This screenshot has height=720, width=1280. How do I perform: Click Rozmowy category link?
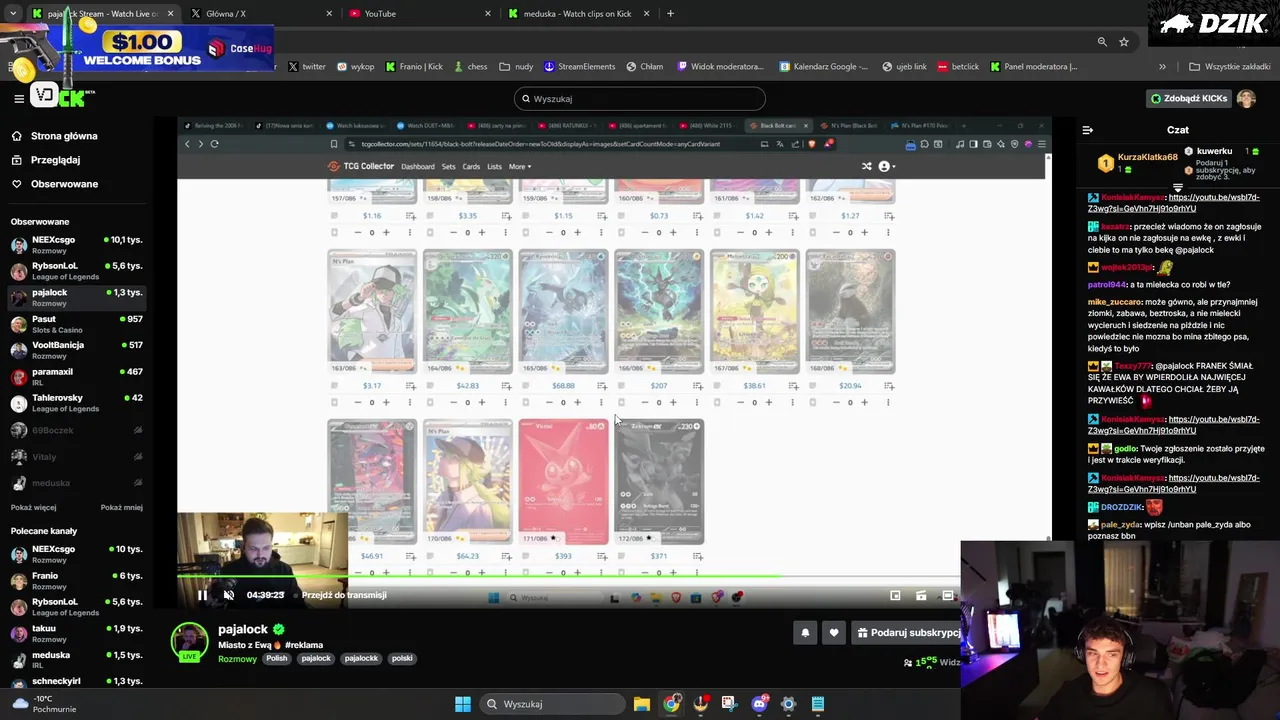(x=237, y=659)
